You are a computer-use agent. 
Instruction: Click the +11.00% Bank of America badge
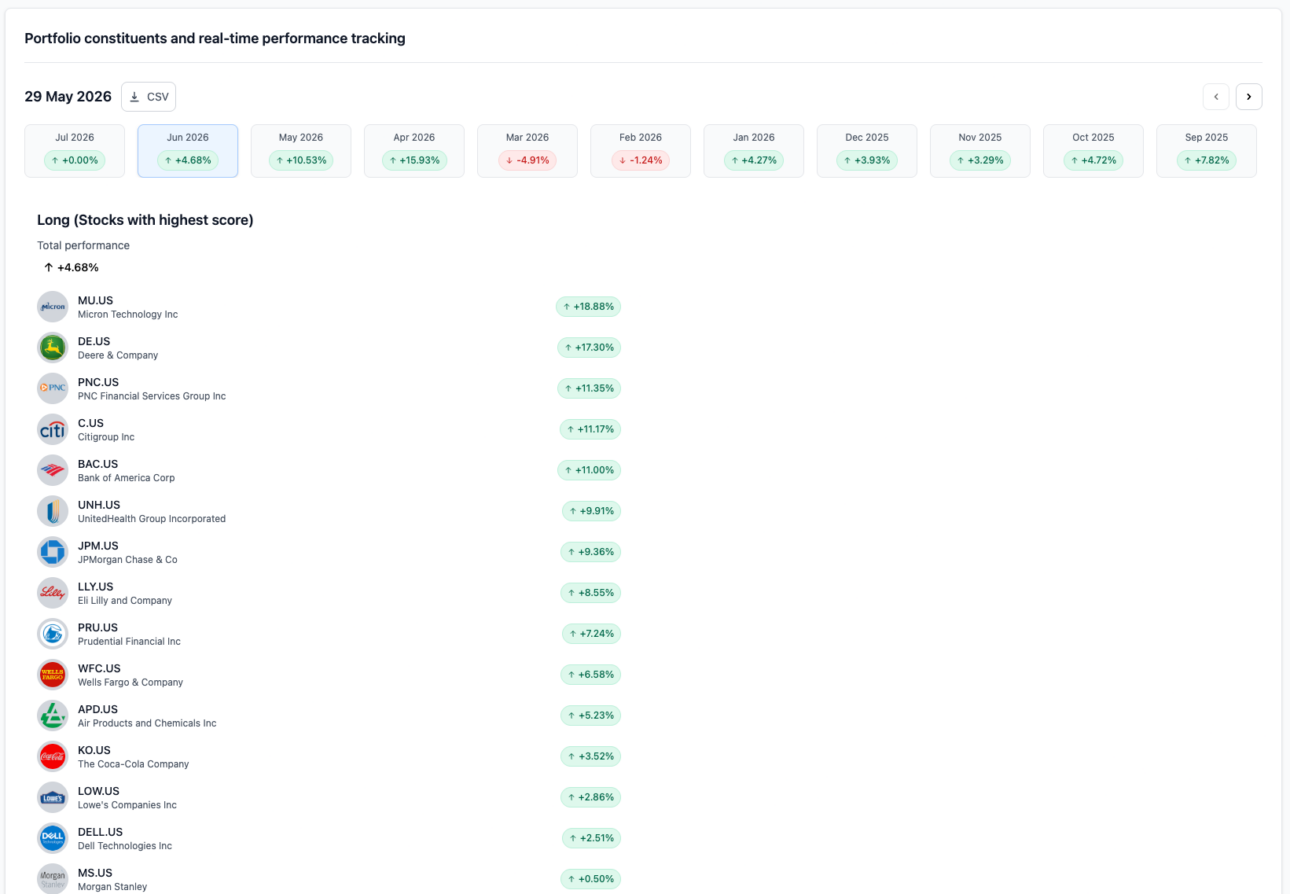pyautogui.click(x=589, y=470)
